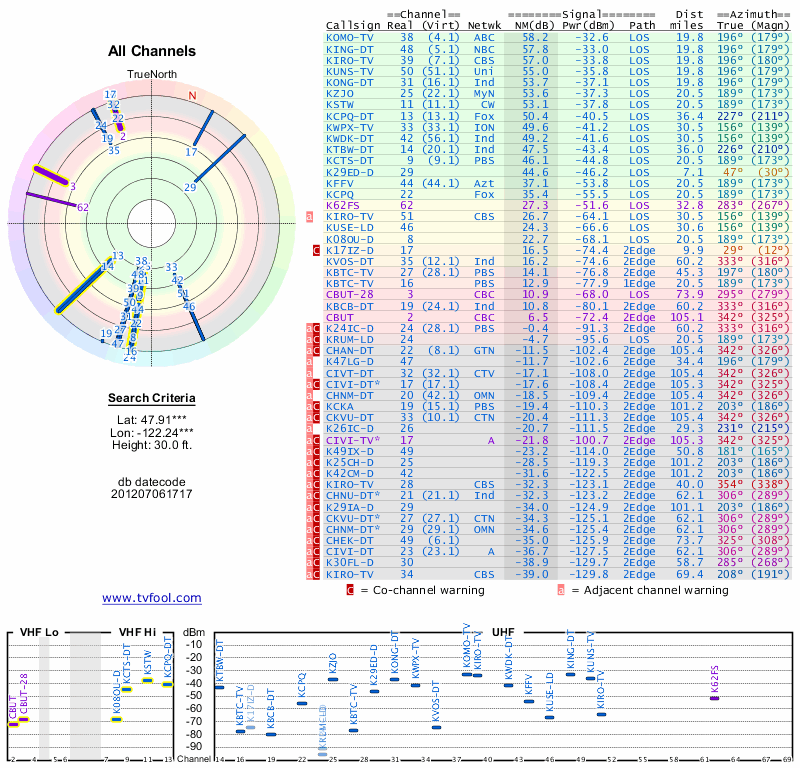This screenshot has height=768, width=800.
Task: Select KBCB-DT callsign in the table
Action: point(349,306)
